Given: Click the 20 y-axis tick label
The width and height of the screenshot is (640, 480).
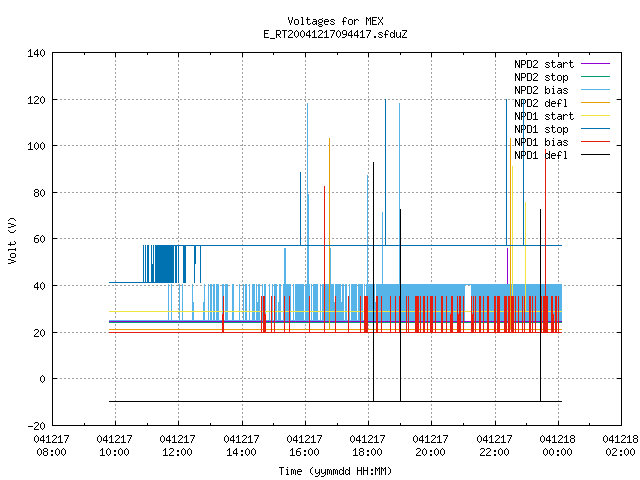Looking at the screenshot, I should pyautogui.click(x=39, y=333).
